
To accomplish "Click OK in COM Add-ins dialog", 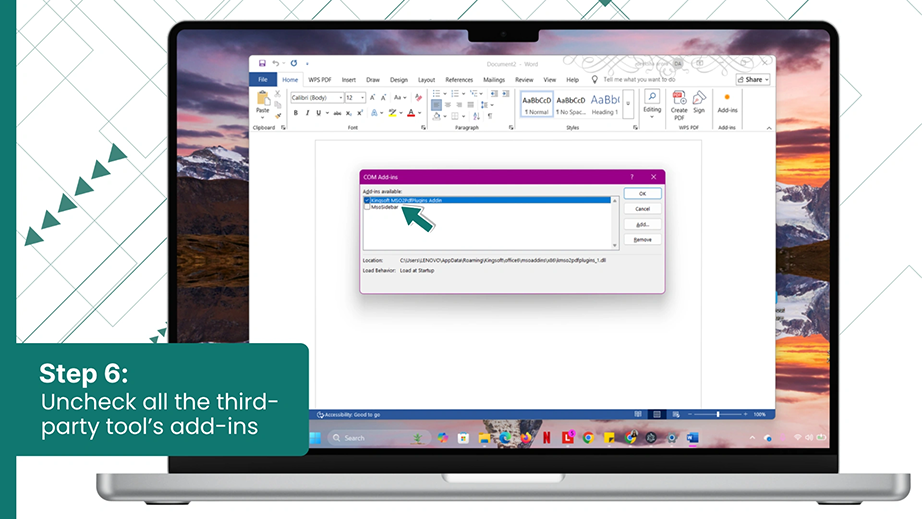I will point(642,193).
